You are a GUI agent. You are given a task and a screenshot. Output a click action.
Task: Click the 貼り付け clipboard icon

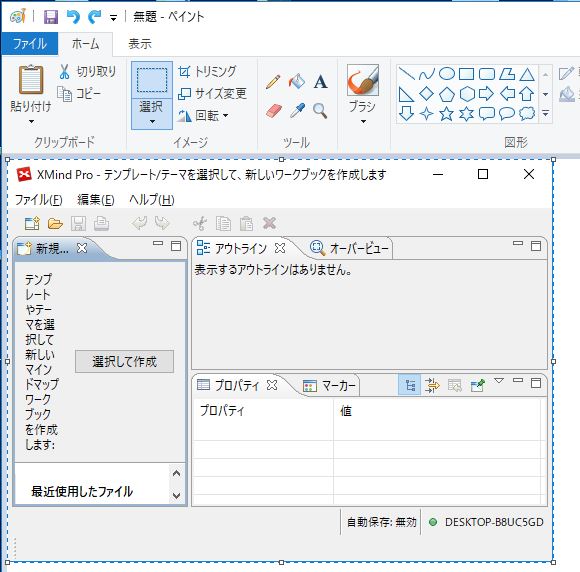[31, 80]
